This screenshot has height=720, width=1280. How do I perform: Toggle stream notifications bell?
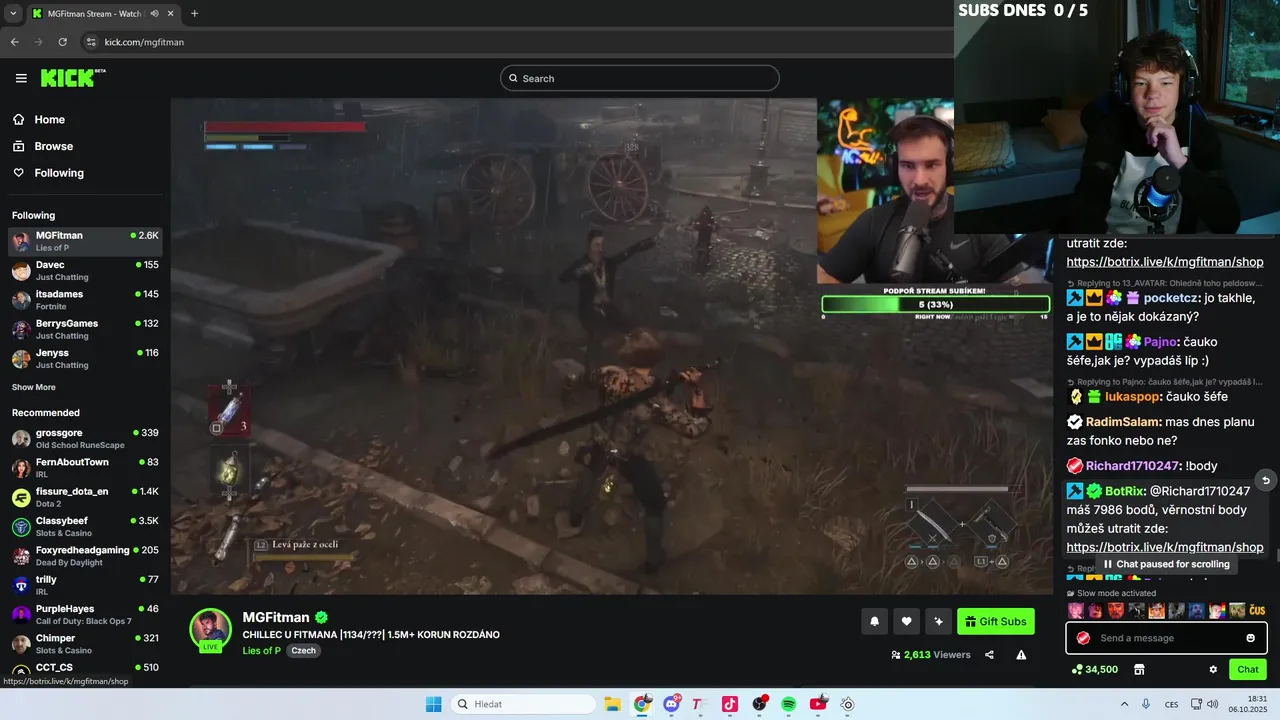[874, 622]
